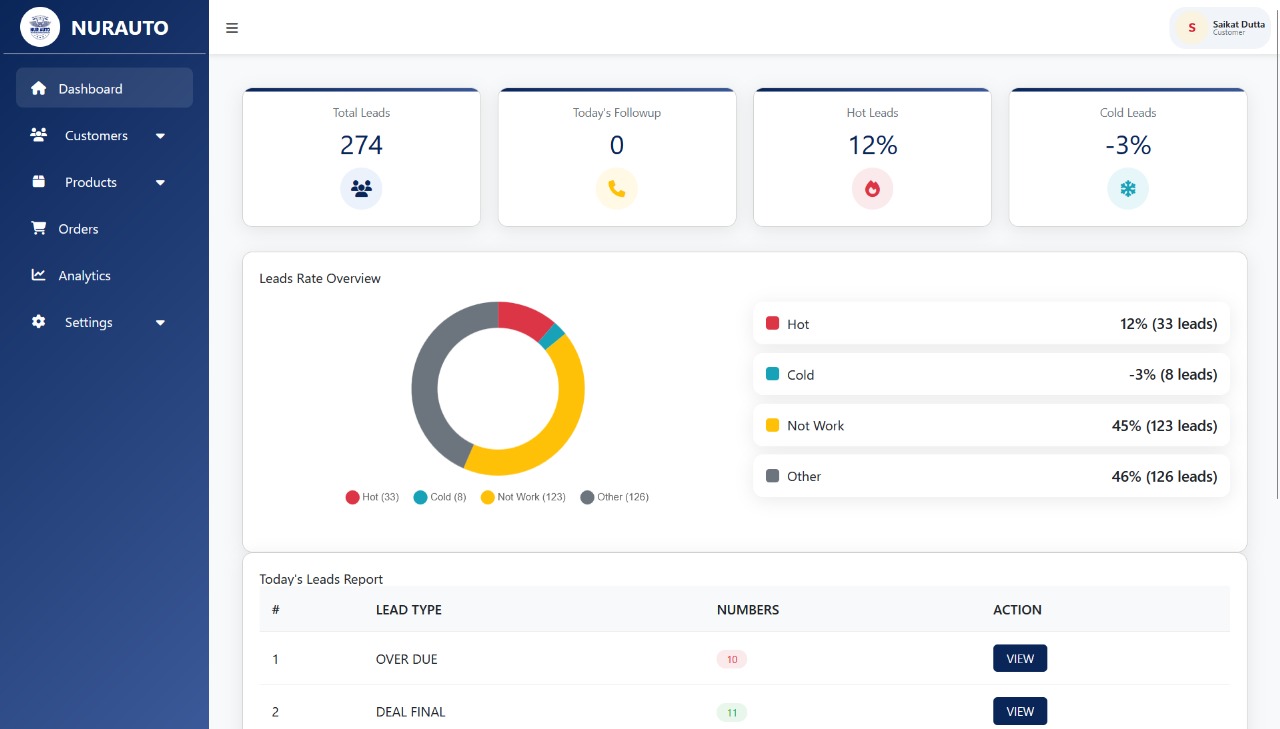Click VIEW for the OVER DUE row
The height and width of the screenshot is (729, 1280).
1020,658
